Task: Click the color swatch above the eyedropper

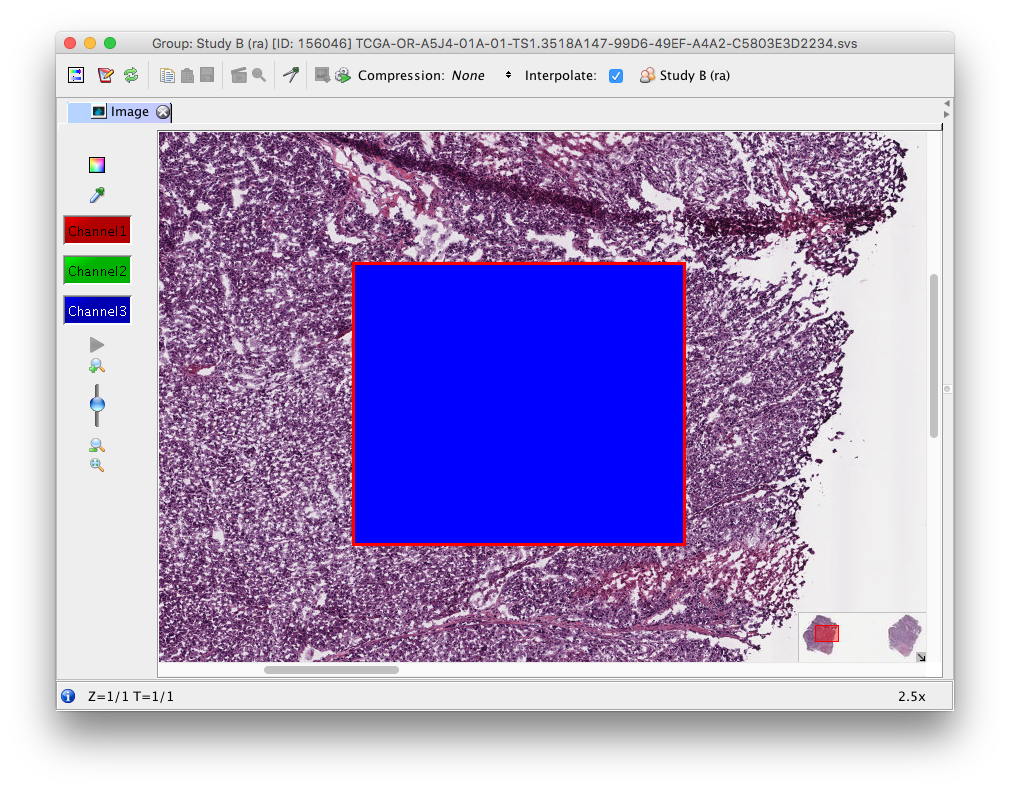Action: pos(96,164)
